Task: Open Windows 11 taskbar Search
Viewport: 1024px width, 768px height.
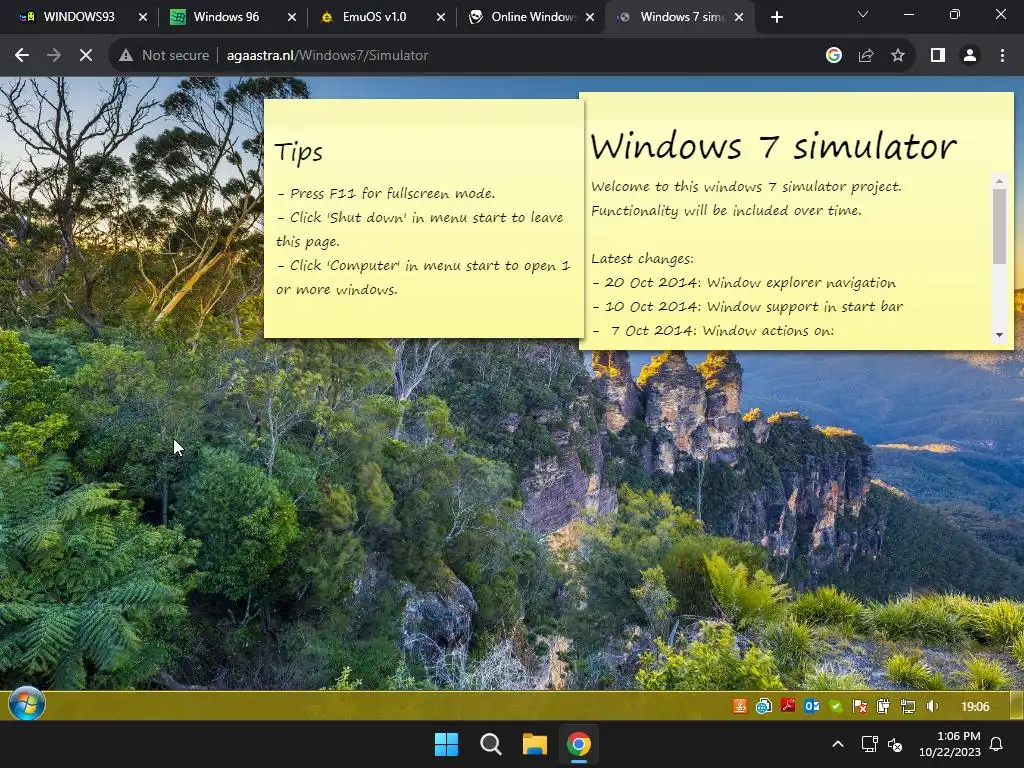Action: coord(490,744)
